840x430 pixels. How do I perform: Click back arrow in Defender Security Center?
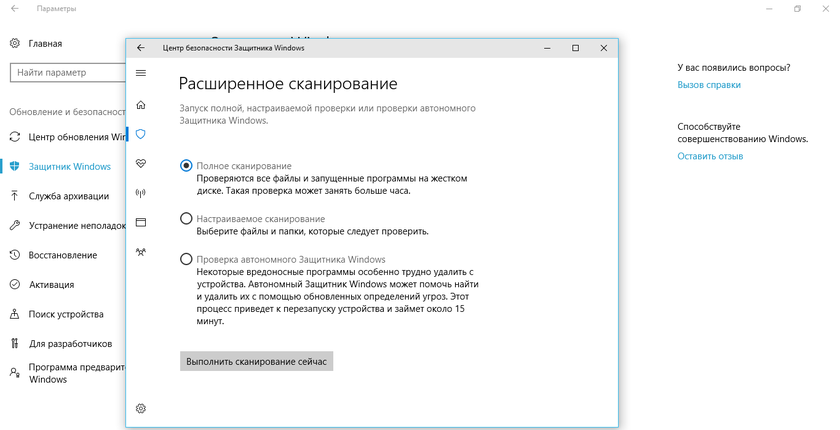[141, 47]
